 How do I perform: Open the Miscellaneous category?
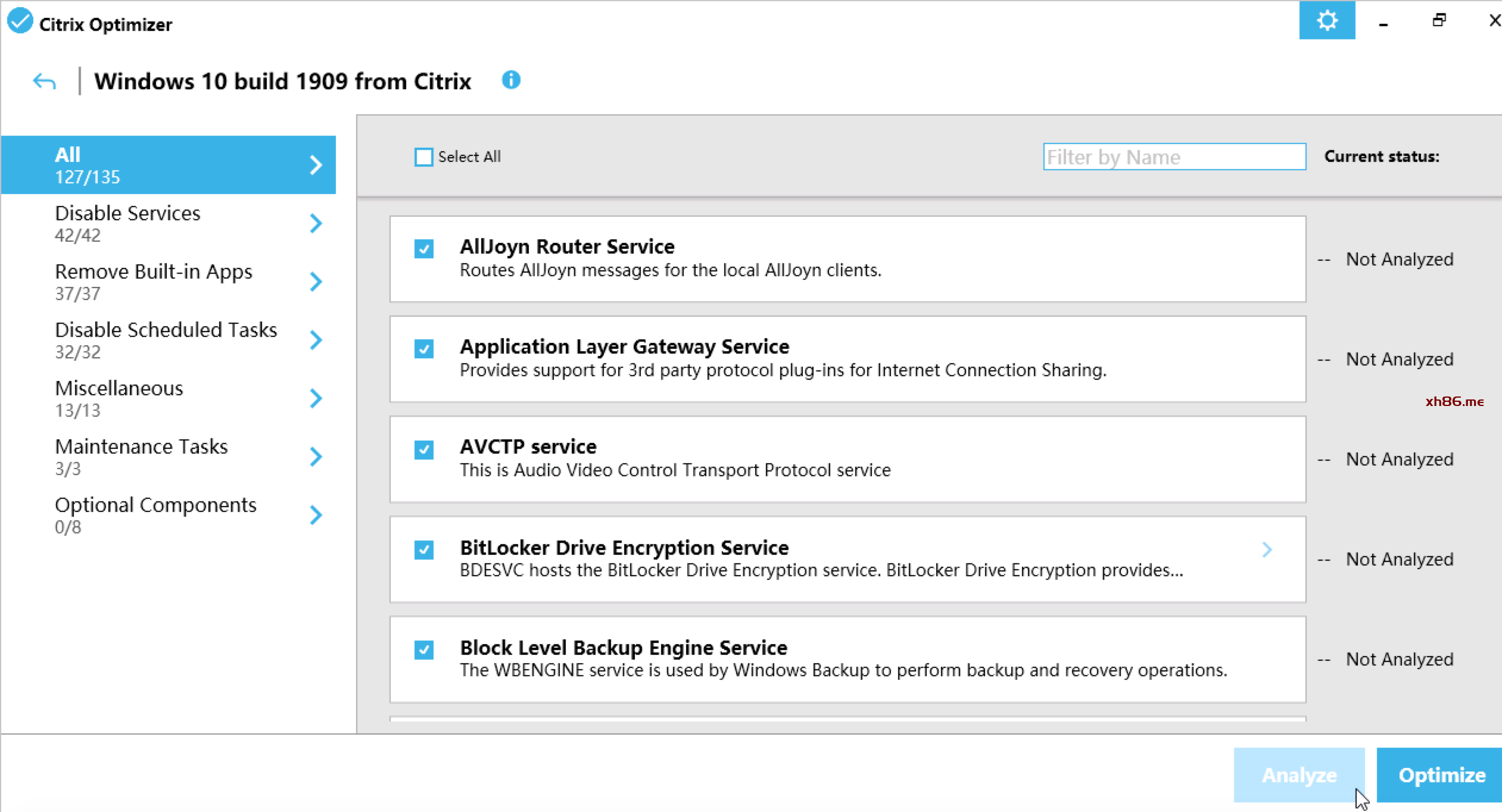pos(169,398)
